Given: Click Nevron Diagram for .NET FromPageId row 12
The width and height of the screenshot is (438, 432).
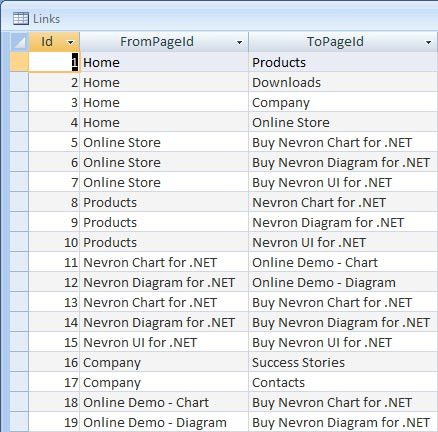Looking at the screenshot, I should point(164,282).
